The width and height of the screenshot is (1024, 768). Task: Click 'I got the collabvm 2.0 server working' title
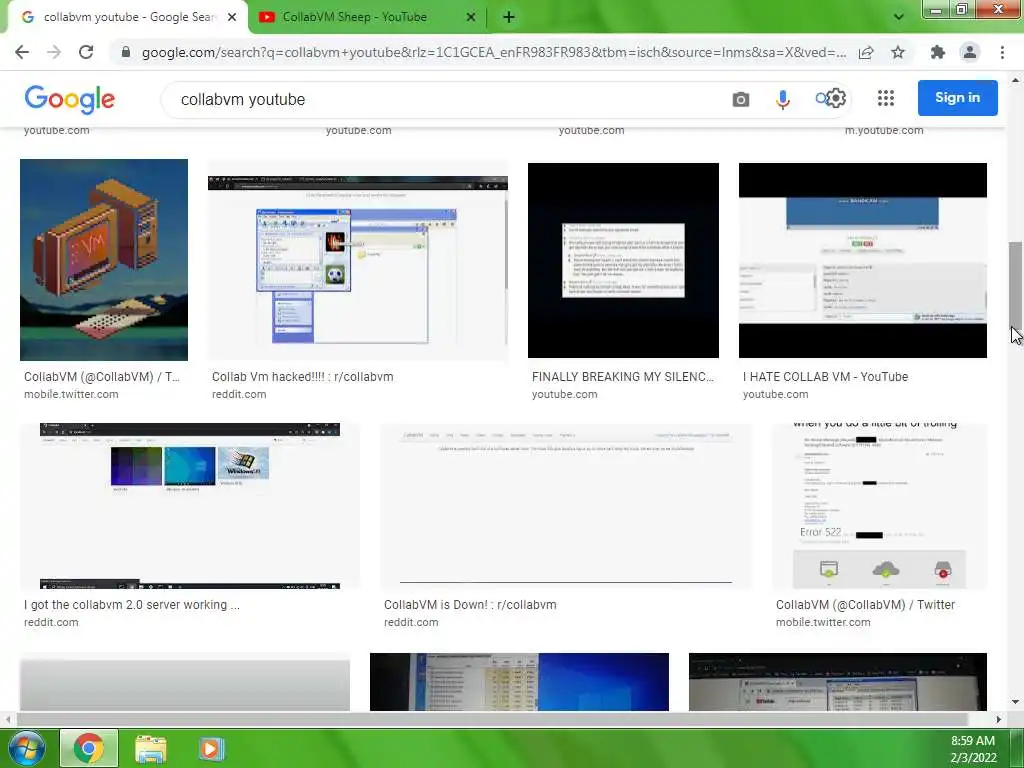pos(132,605)
